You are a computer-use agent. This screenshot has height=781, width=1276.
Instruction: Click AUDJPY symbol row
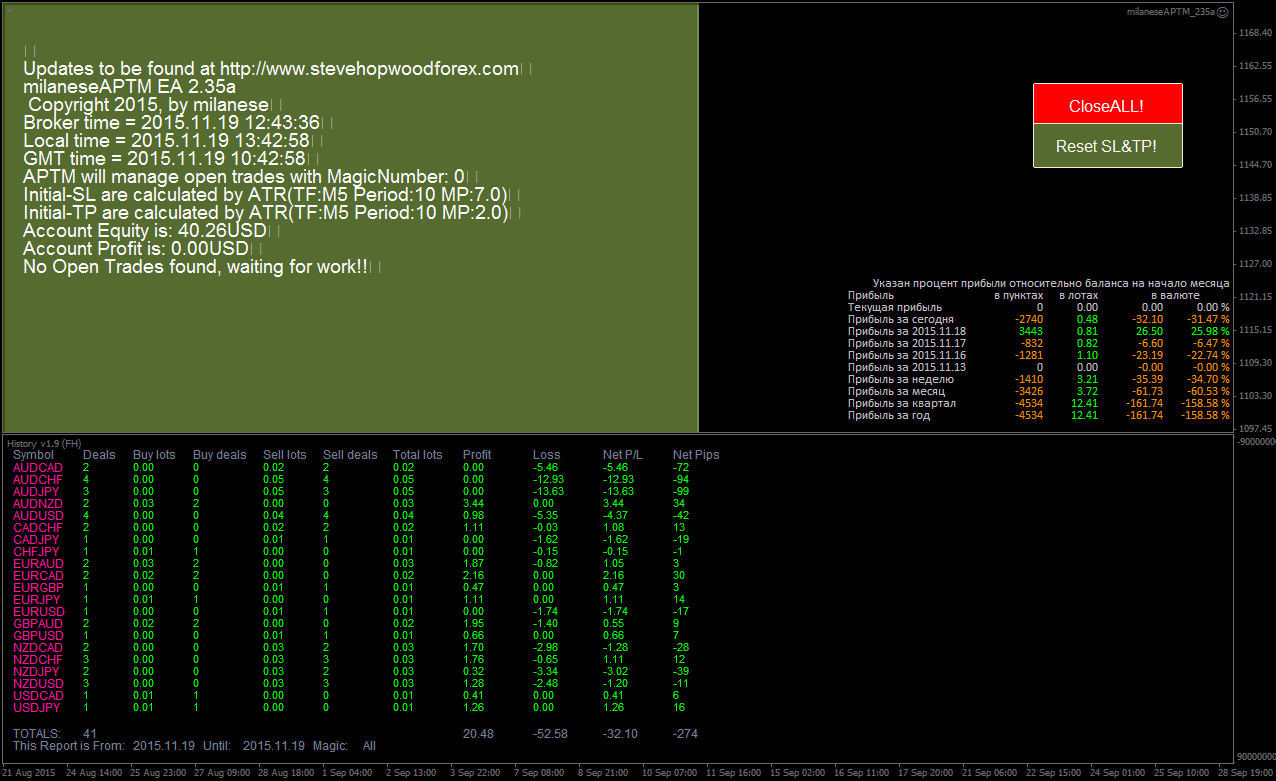pyautogui.click(x=36, y=492)
